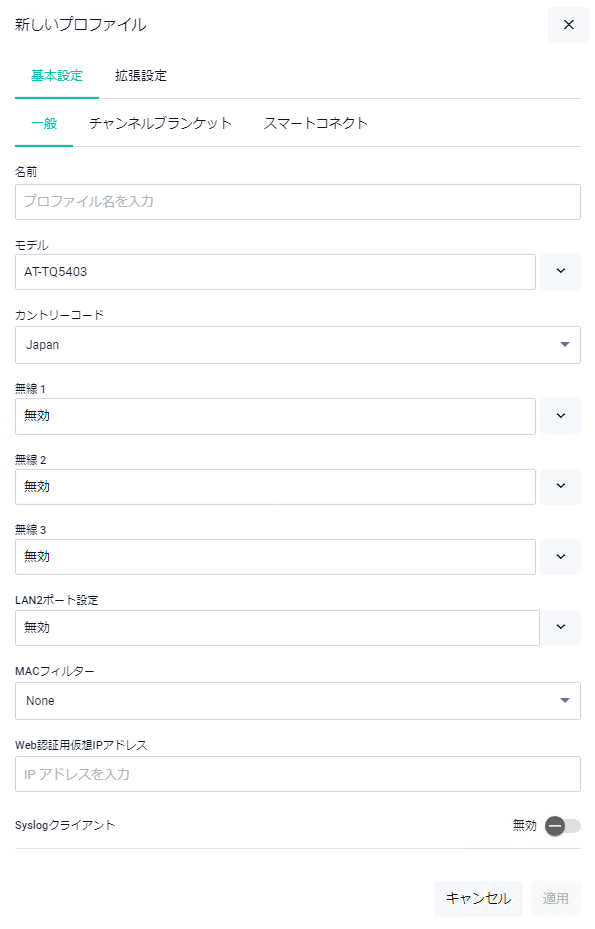
Task: Enable the Syslogクライアント toggle switch
Action: click(562, 826)
